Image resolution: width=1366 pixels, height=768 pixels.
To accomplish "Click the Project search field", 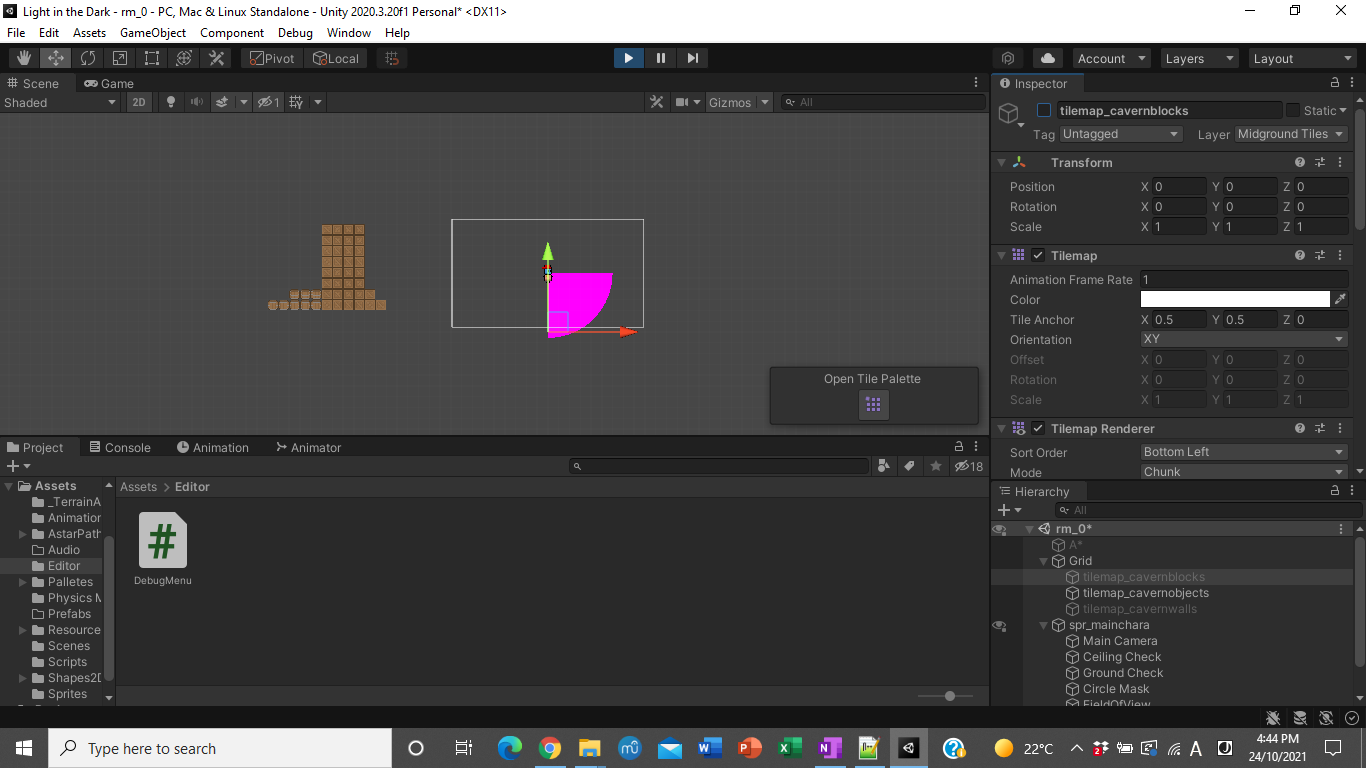I will (x=720, y=466).
